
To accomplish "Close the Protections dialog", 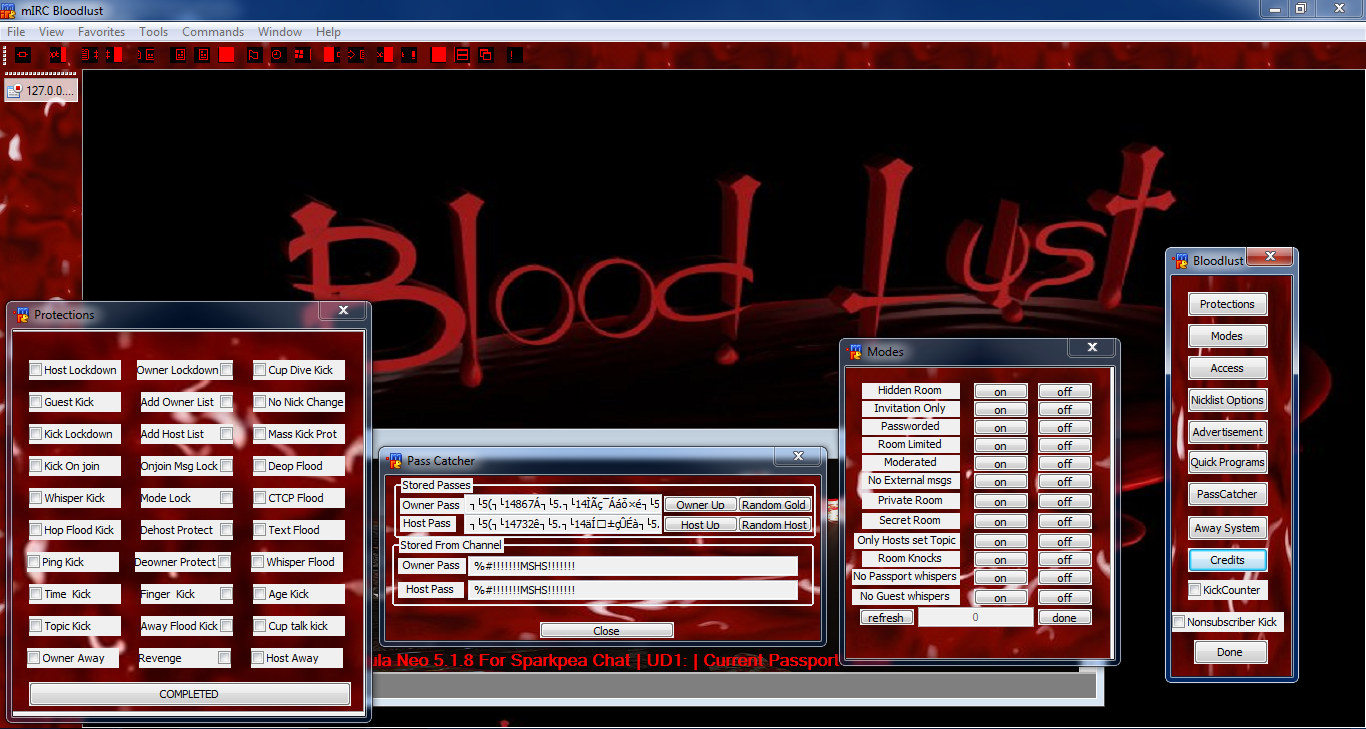I will tap(343, 311).
